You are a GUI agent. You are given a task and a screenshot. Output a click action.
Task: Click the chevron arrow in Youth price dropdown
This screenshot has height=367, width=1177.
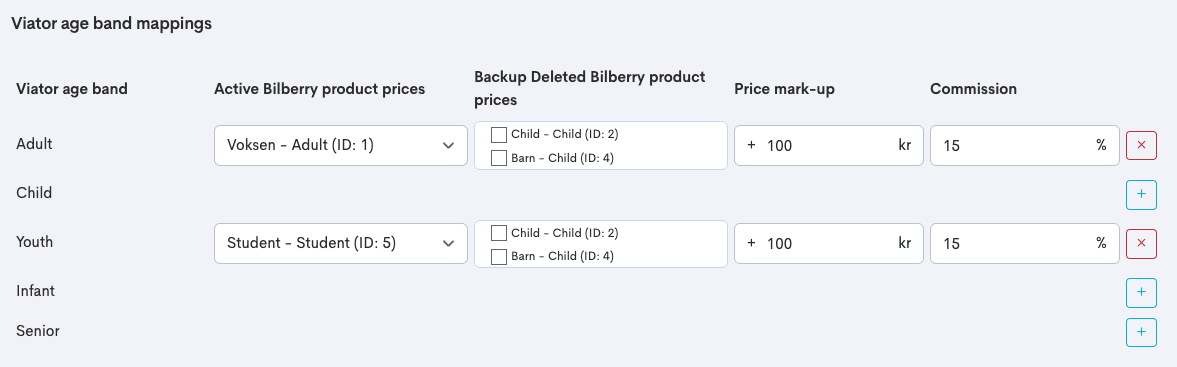pos(449,243)
